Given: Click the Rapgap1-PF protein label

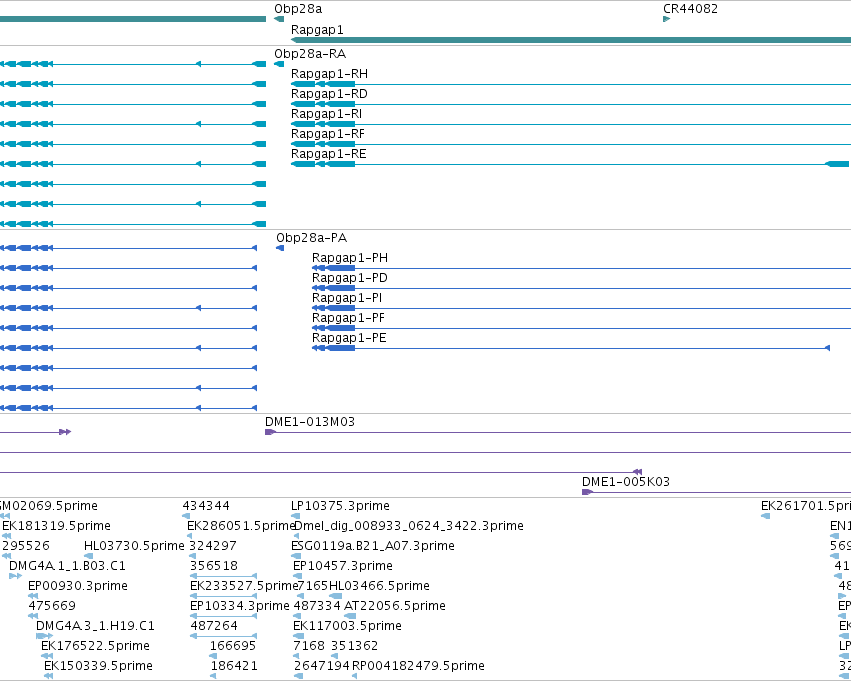Looking at the screenshot, I should pyautogui.click(x=348, y=318).
